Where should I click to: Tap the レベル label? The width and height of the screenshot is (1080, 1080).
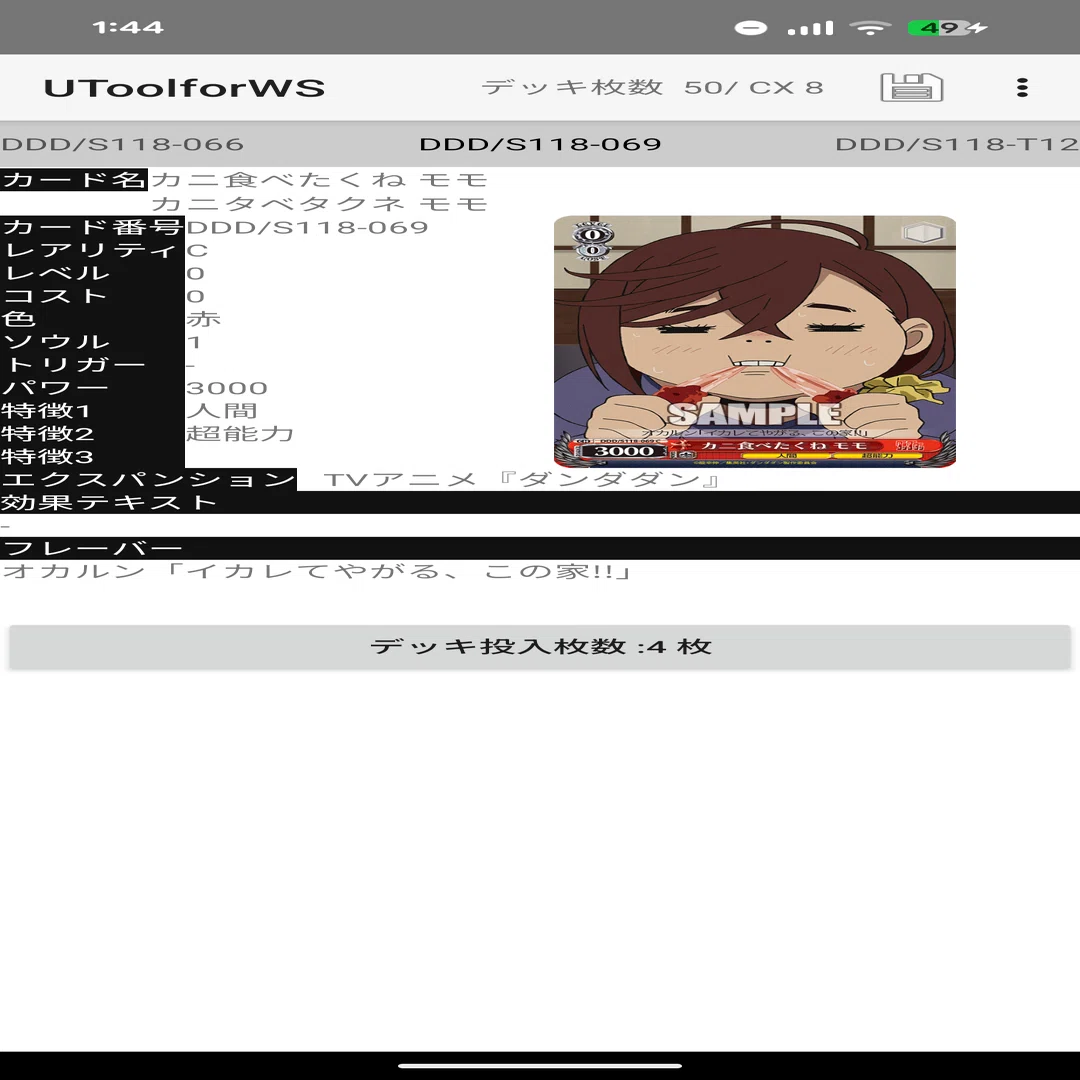click(x=92, y=273)
